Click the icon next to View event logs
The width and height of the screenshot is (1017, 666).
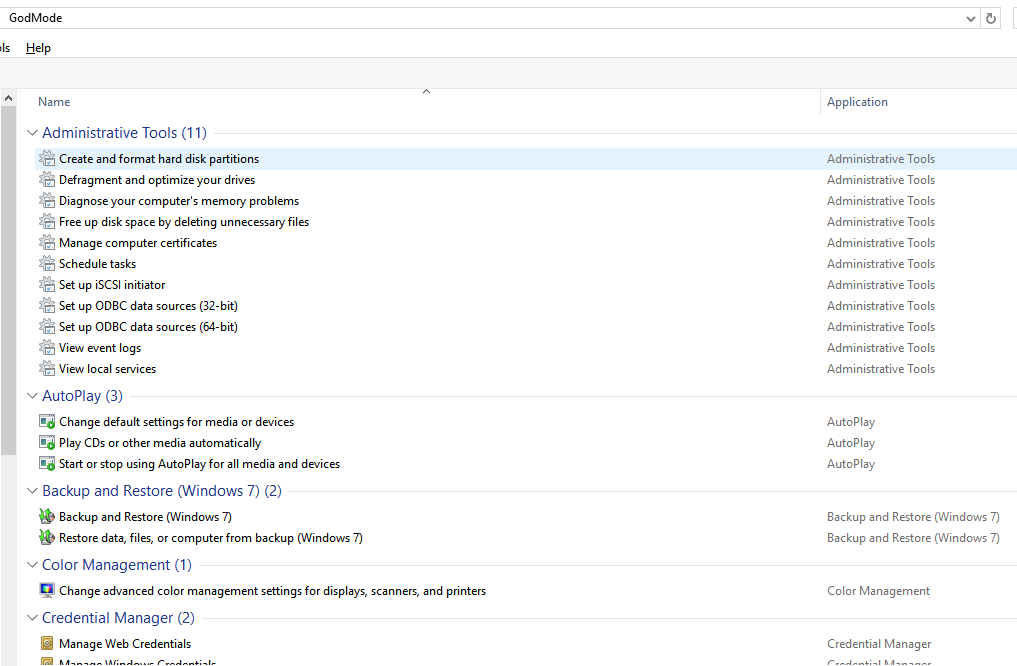tap(47, 348)
